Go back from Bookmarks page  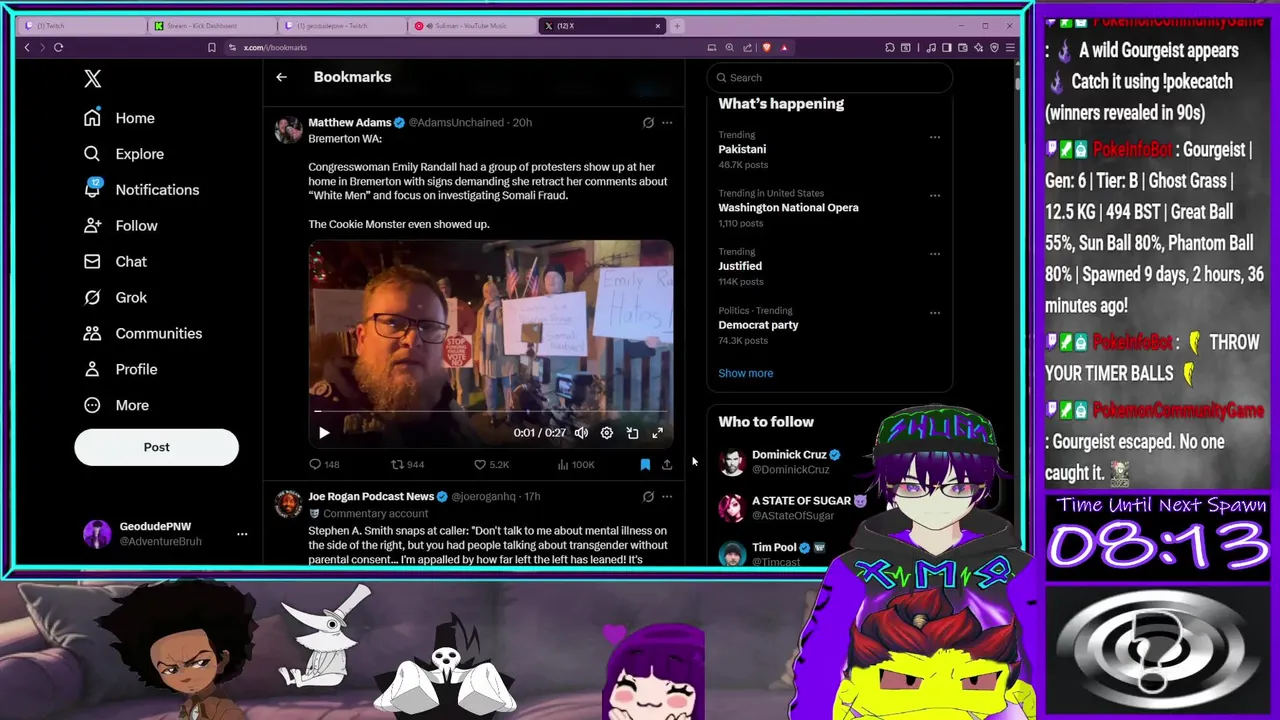281,77
